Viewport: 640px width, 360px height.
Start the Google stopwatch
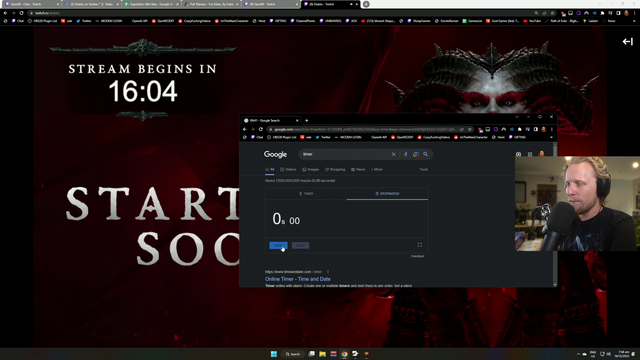coord(278,245)
